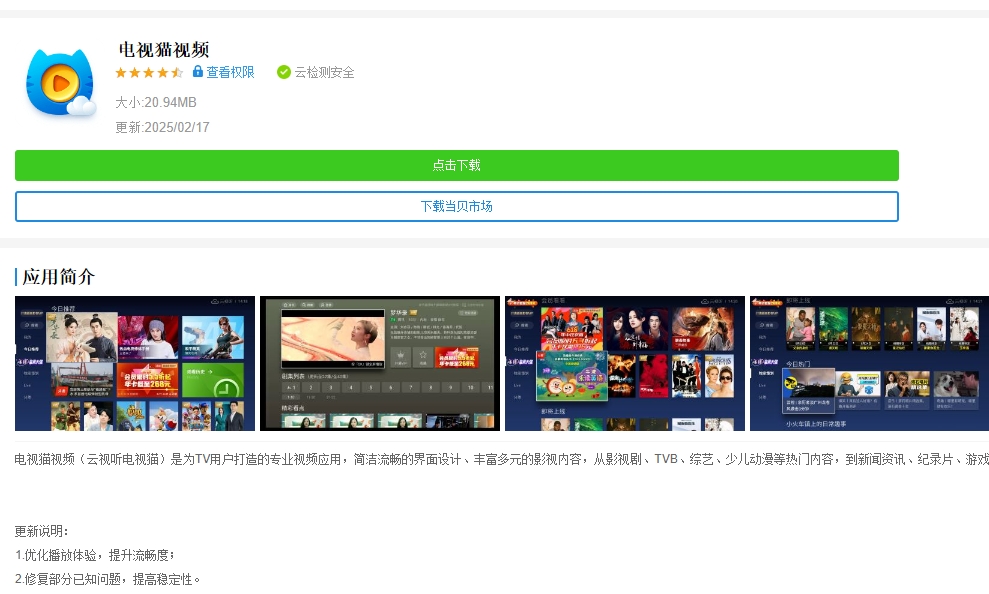
Task: Open the first 今日推荐 screenshot
Action: pos(134,363)
